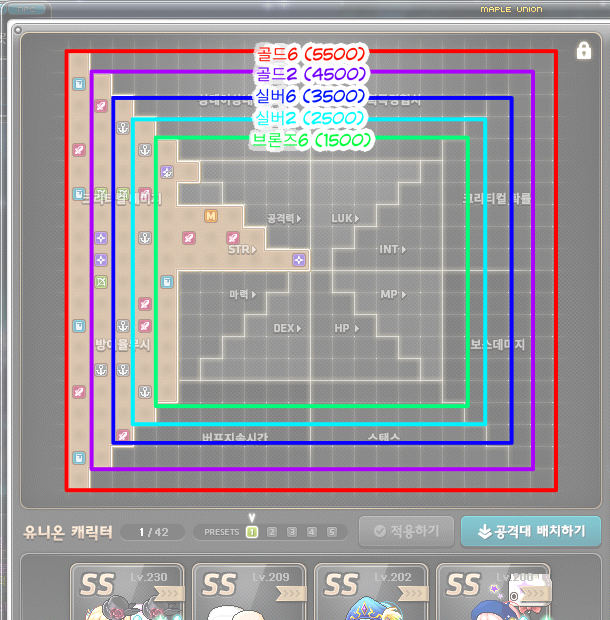Select the SS Lv.200 character card
Screen dimensions: 610x620
pyautogui.click(x=493, y=592)
